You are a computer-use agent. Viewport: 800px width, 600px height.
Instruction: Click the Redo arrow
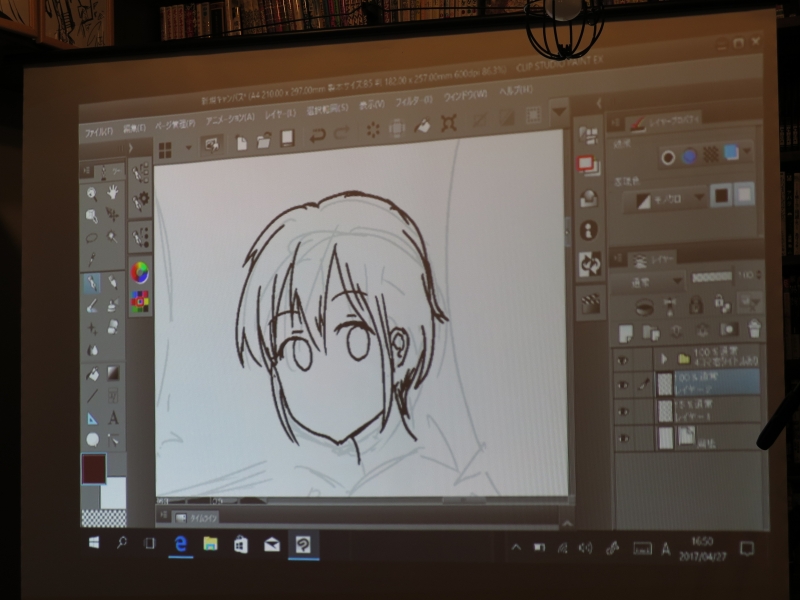coord(341,134)
